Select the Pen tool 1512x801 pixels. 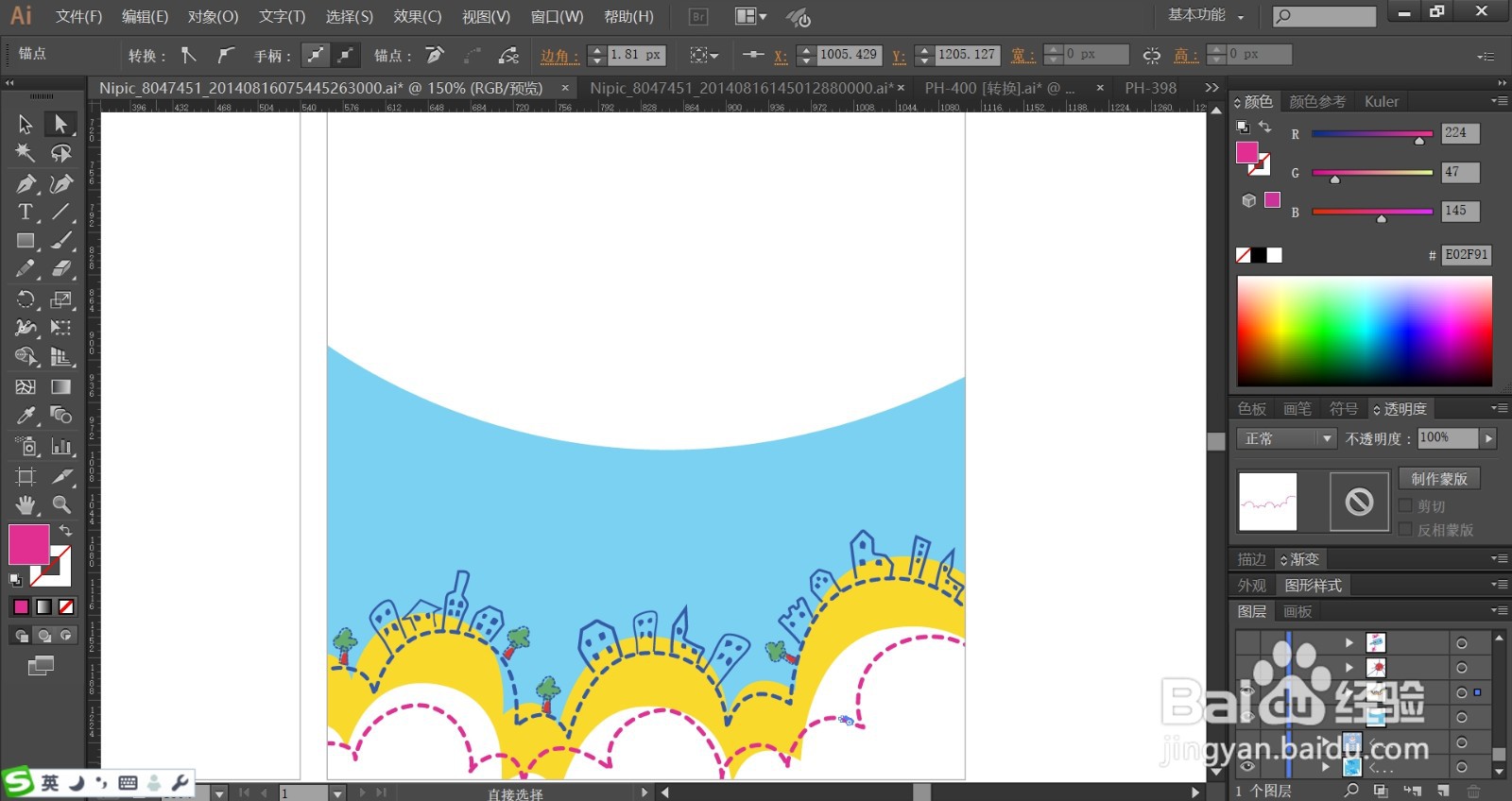(x=26, y=183)
